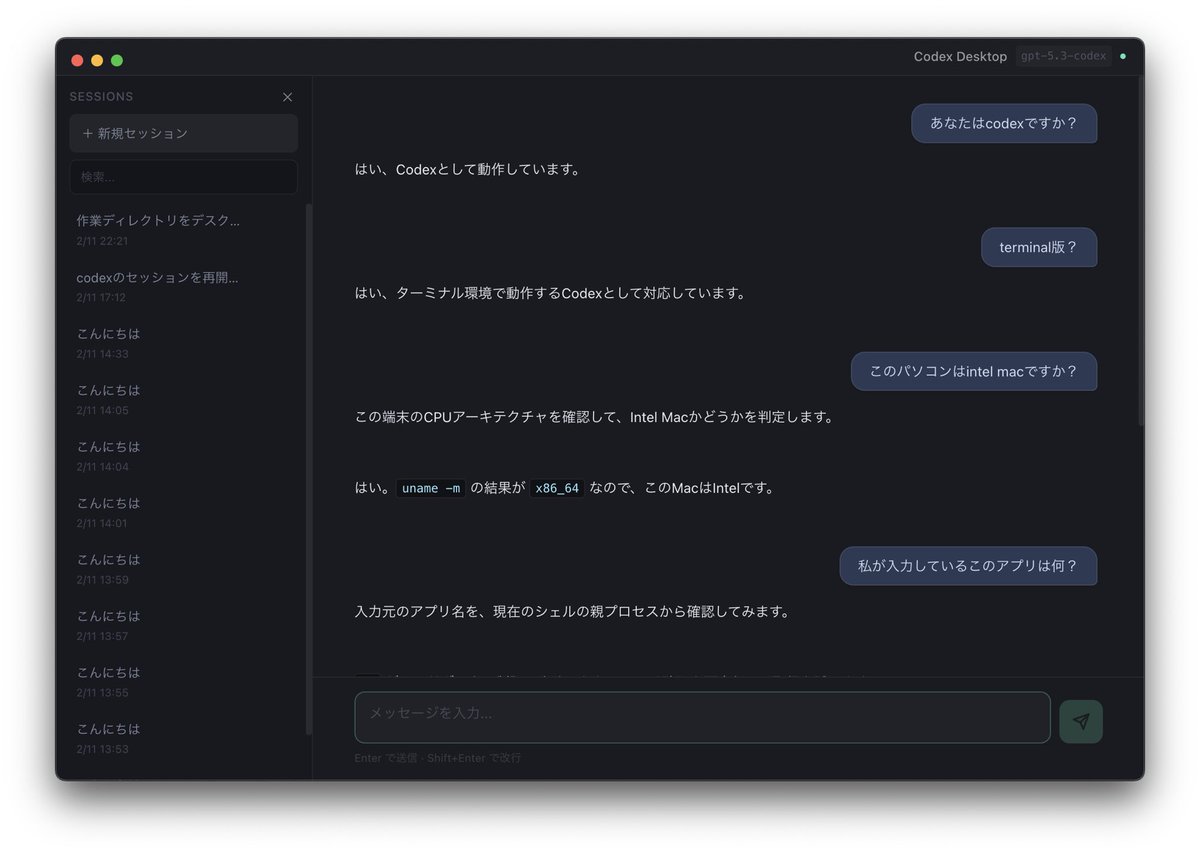
Task: Open the こんにちは session from 2/11 14:01
Action: coord(184,512)
